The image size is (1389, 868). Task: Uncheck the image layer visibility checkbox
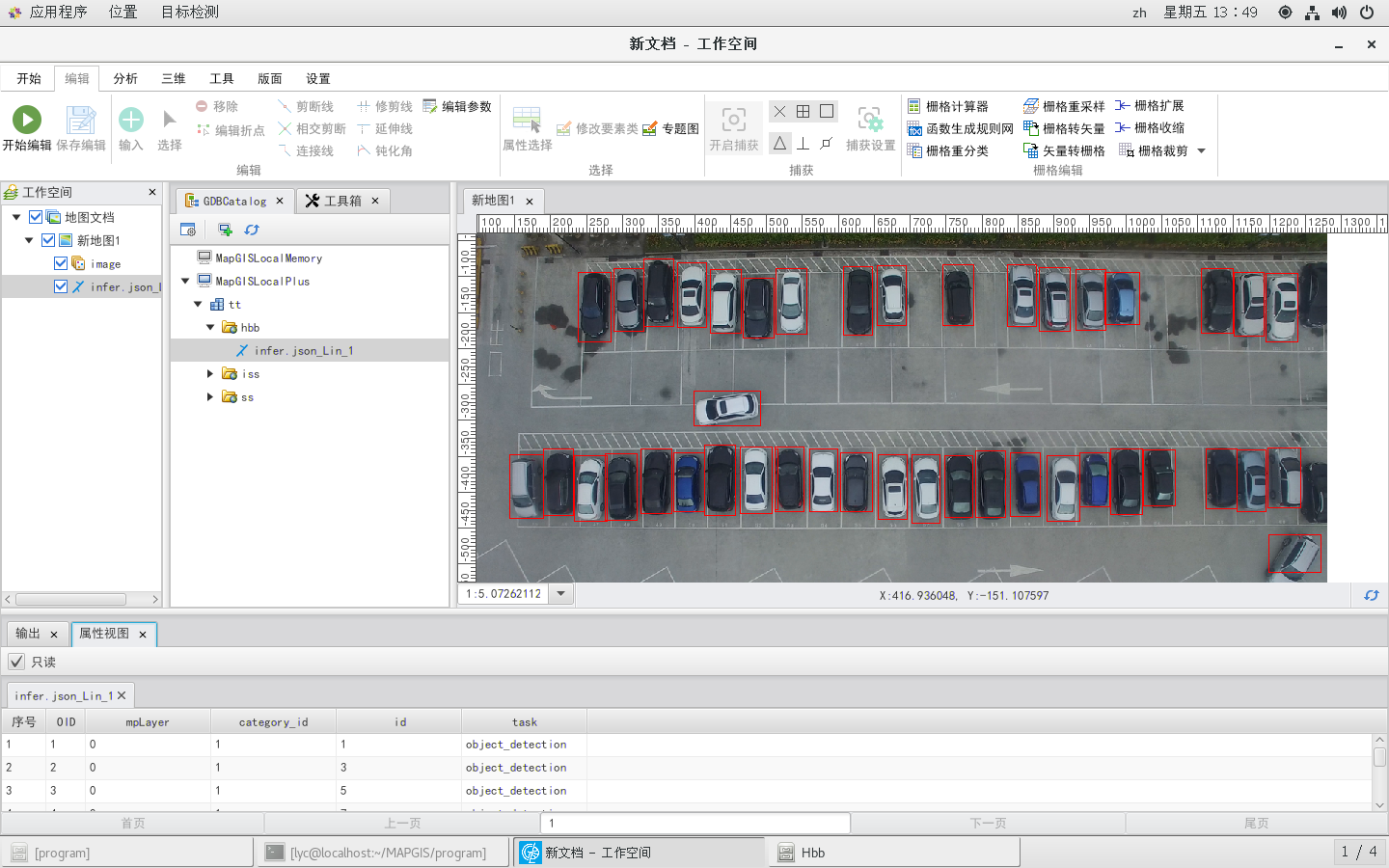point(61,263)
